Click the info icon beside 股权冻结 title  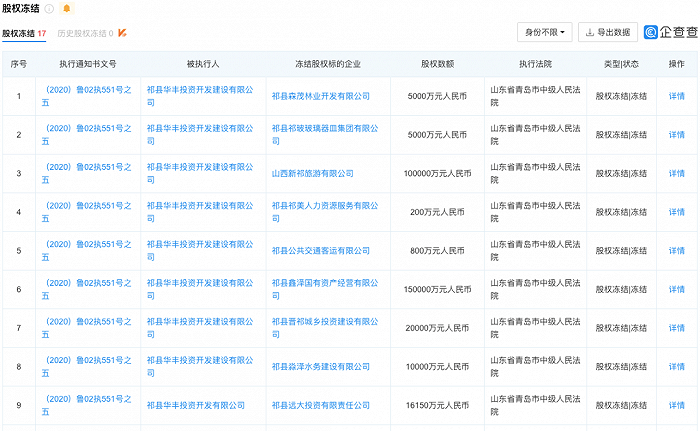(x=49, y=9)
